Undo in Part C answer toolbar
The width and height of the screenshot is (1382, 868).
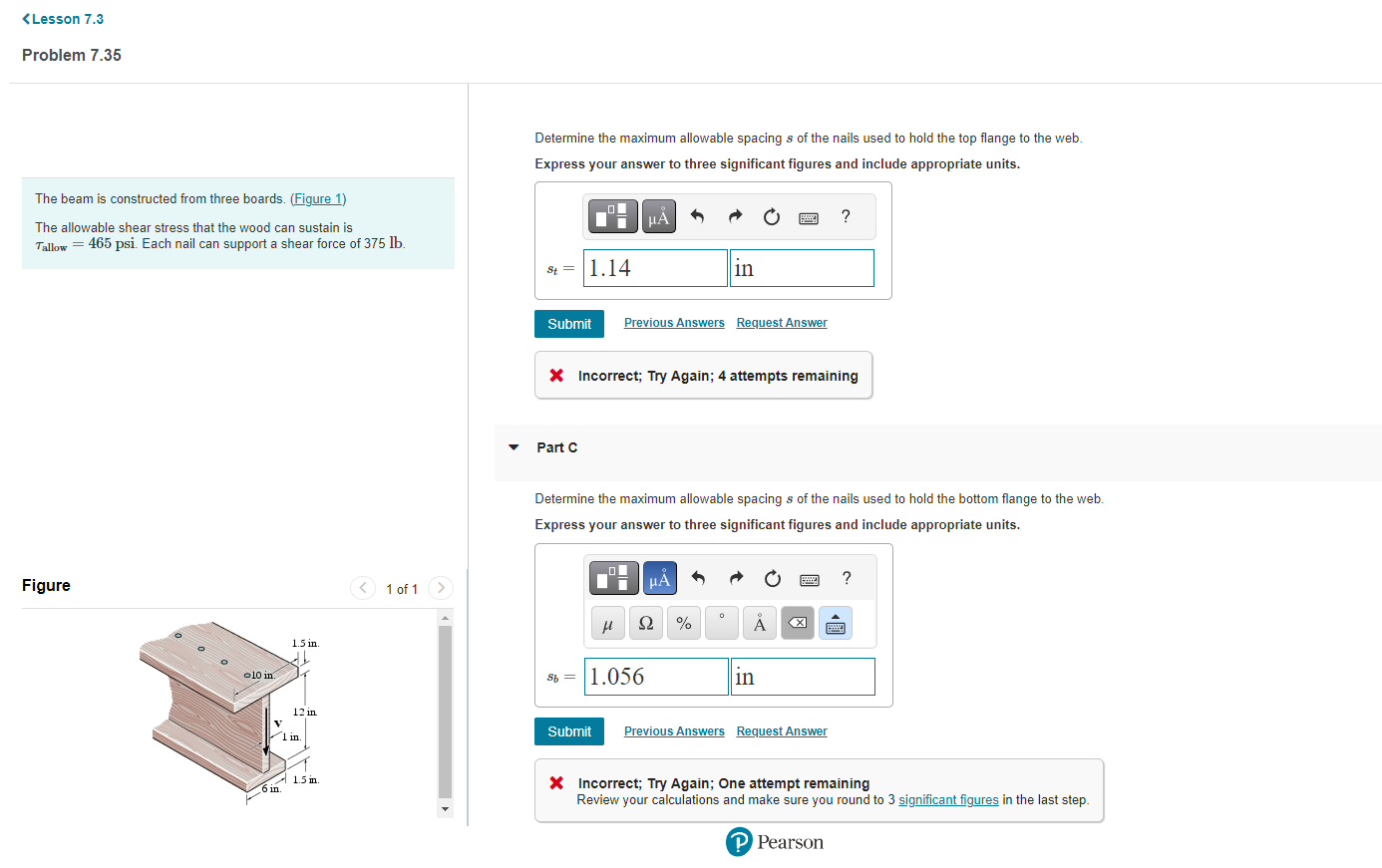click(x=698, y=578)
